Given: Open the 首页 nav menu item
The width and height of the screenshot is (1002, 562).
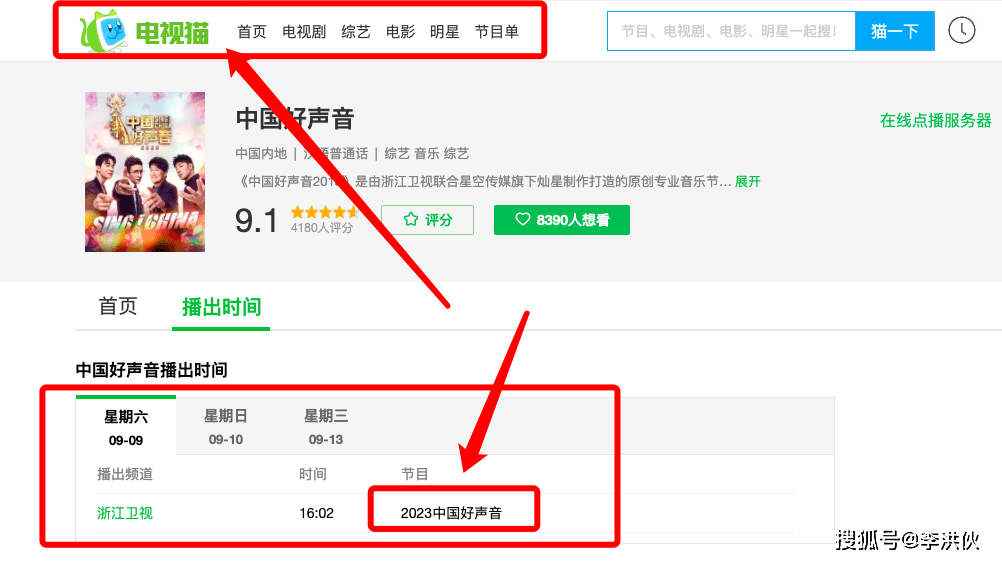Looking at the screenshot, I should point(252,32).
